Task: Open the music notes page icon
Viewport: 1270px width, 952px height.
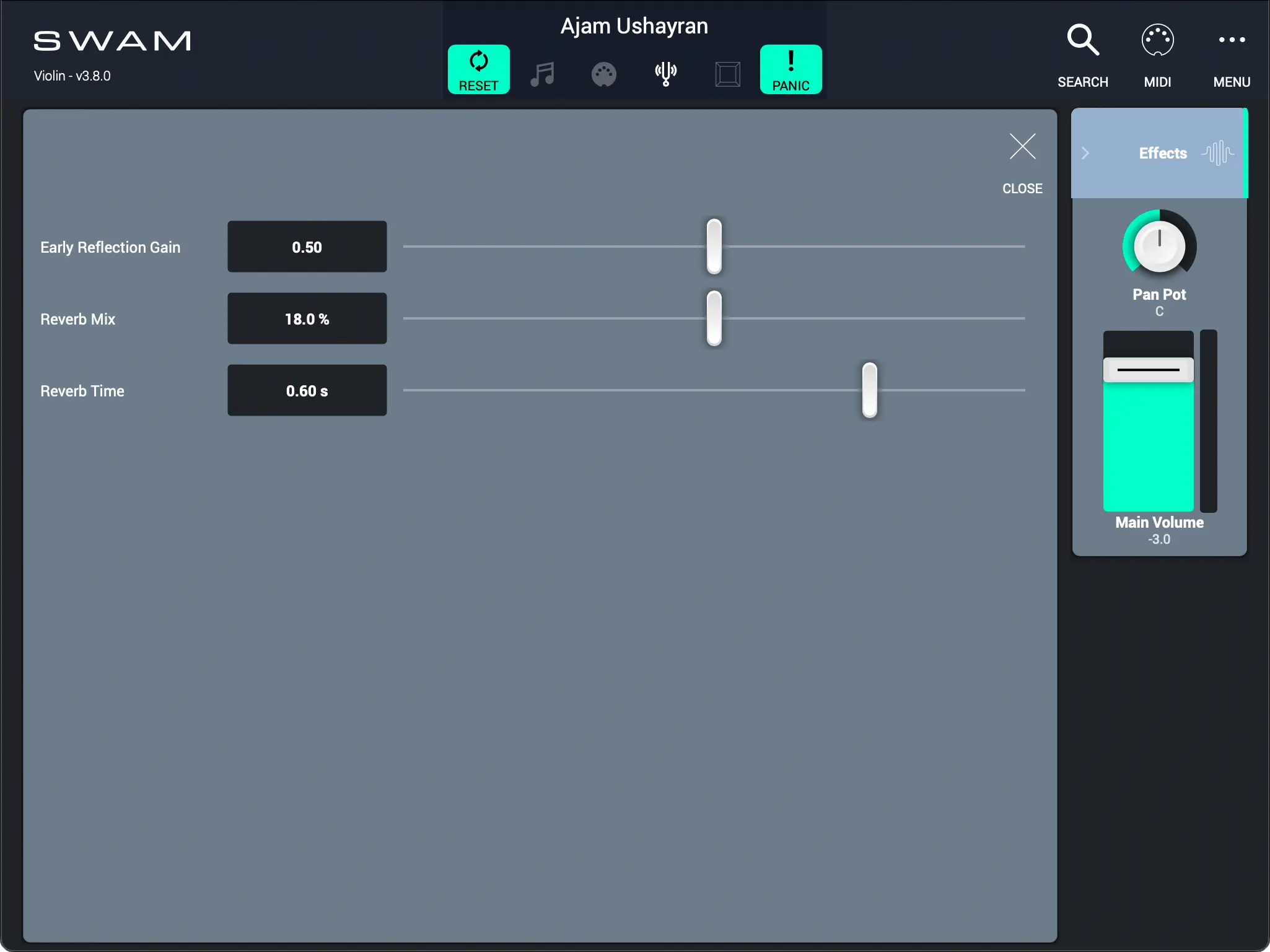Action: 542,74
